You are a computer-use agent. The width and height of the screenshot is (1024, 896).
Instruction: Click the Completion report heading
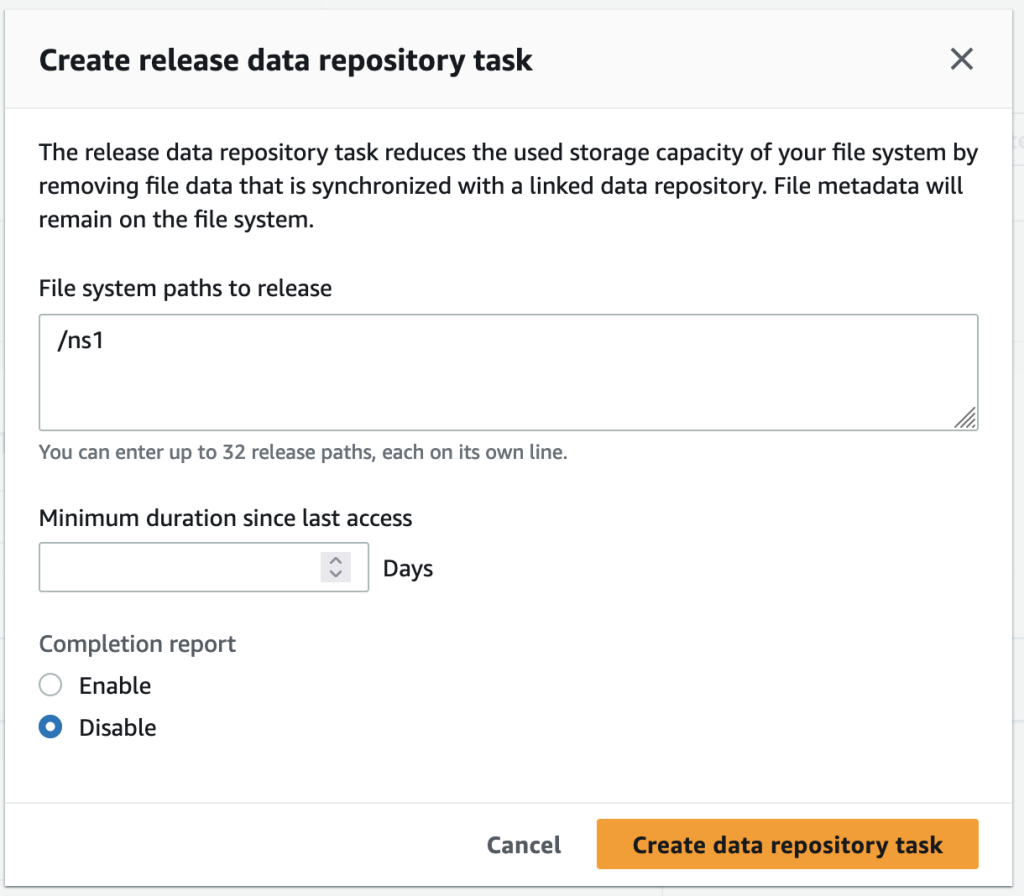coord(137,644)
